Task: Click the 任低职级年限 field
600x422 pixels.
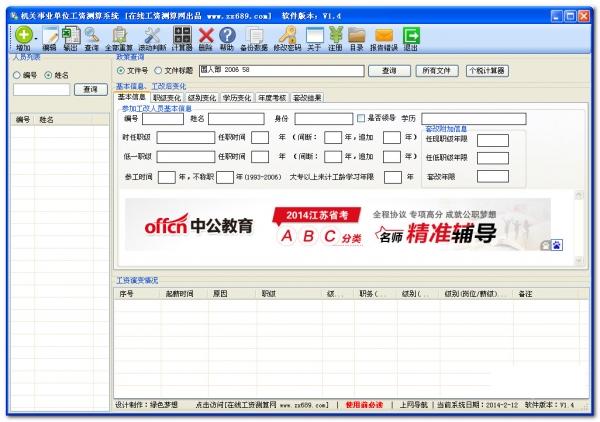Action: [x=493, y=158]
